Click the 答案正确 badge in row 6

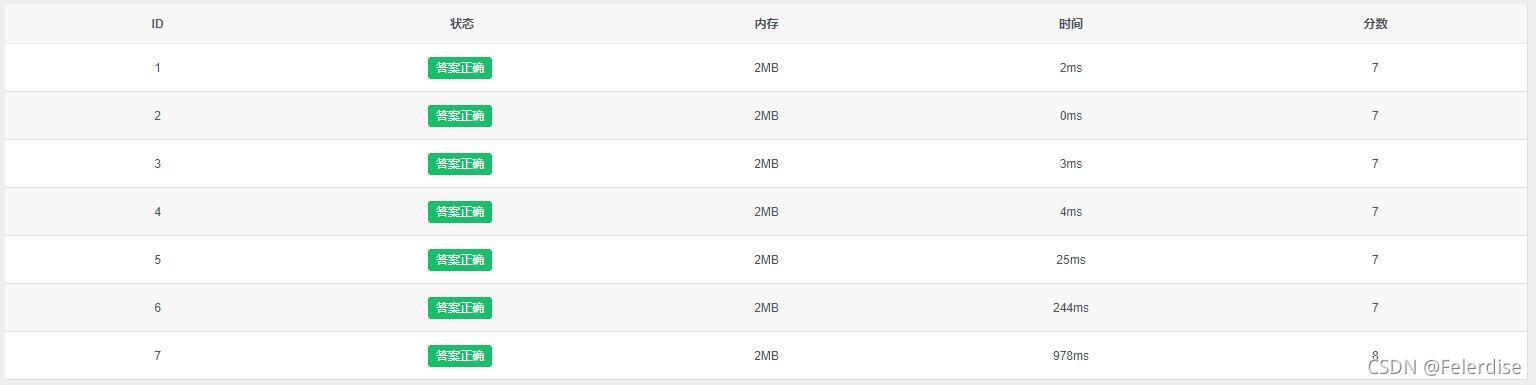coord(460,308)
